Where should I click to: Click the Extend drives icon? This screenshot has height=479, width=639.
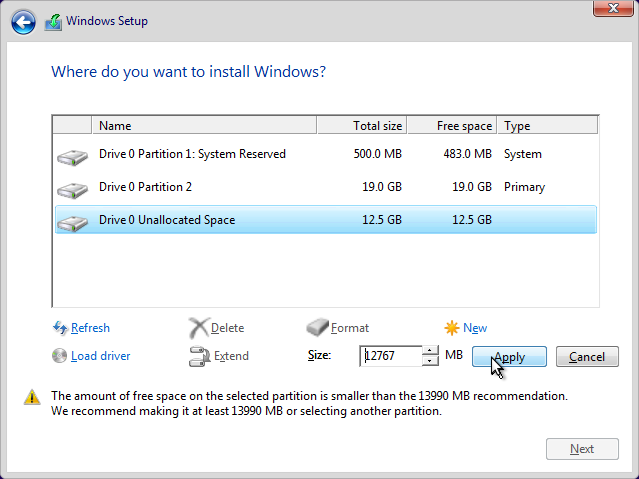[x=199, y=356]
